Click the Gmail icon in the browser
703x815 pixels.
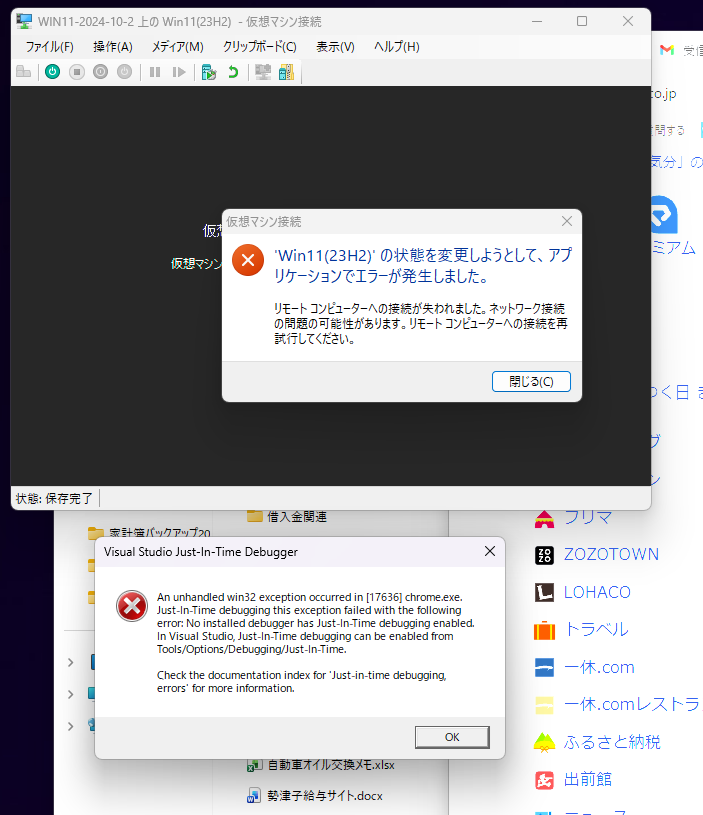coord(667,50)
